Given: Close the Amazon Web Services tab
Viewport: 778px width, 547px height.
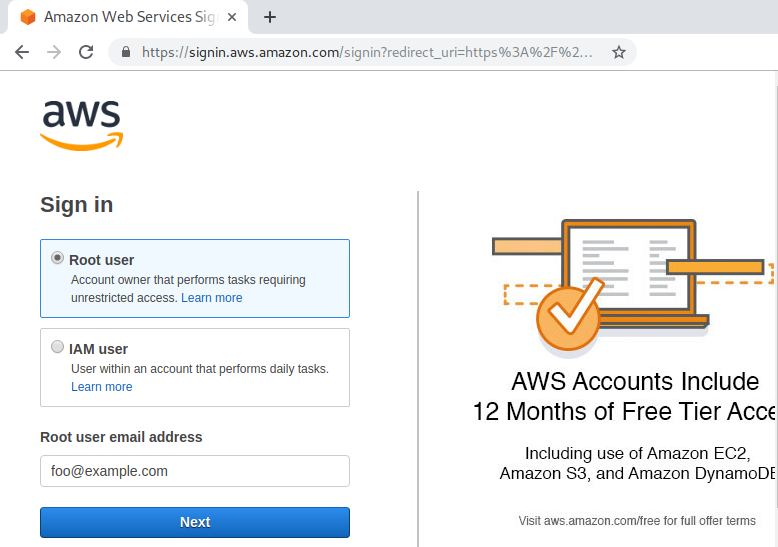Looking at the screenshot, I should 232,17.
